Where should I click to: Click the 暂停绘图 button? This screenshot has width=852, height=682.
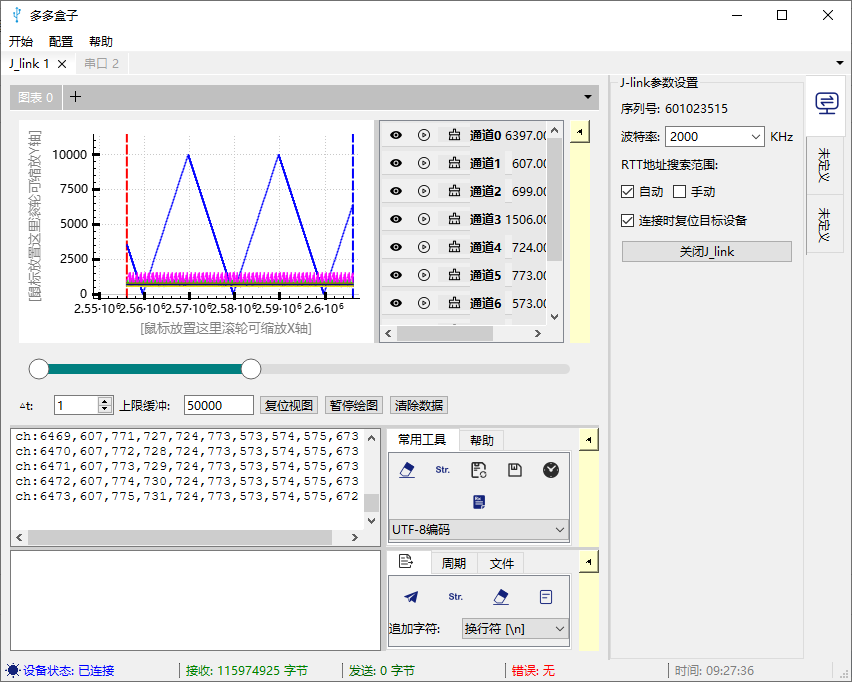coord(354,405)
